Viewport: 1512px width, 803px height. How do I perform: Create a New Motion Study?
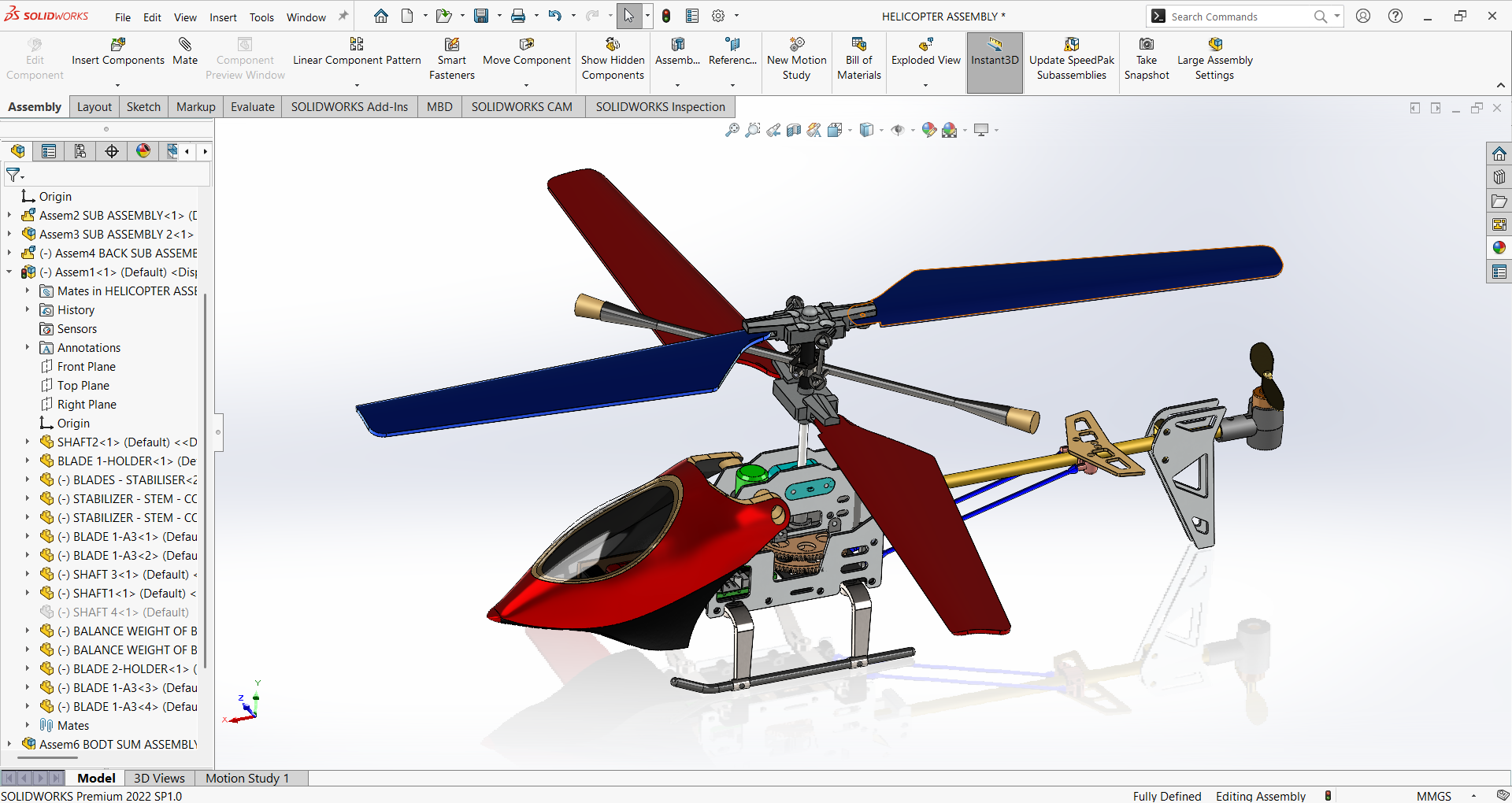[x=797, y=59]
